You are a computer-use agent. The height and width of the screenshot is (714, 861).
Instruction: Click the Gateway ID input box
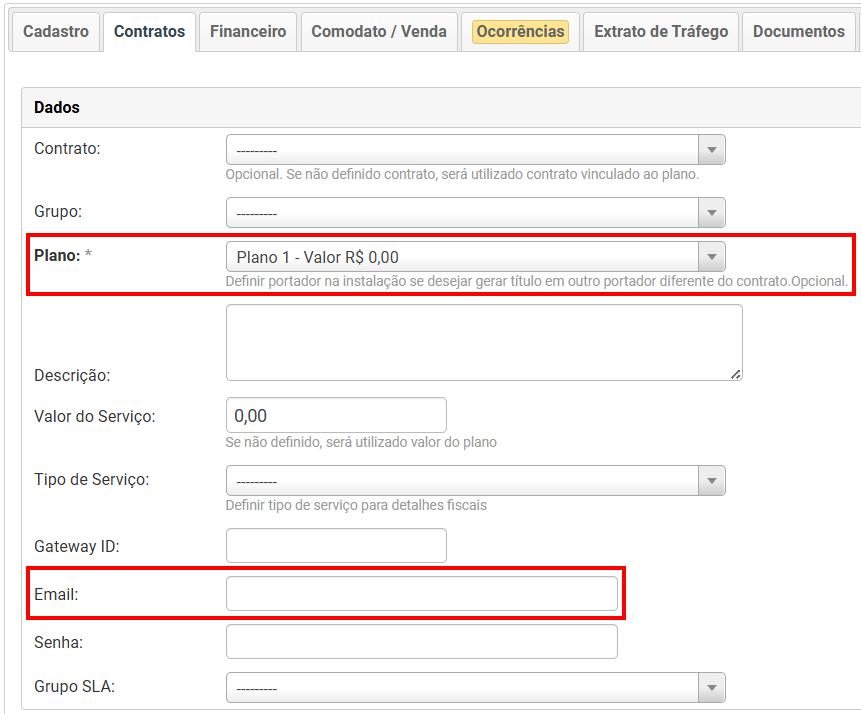click(x=336, y=546)
